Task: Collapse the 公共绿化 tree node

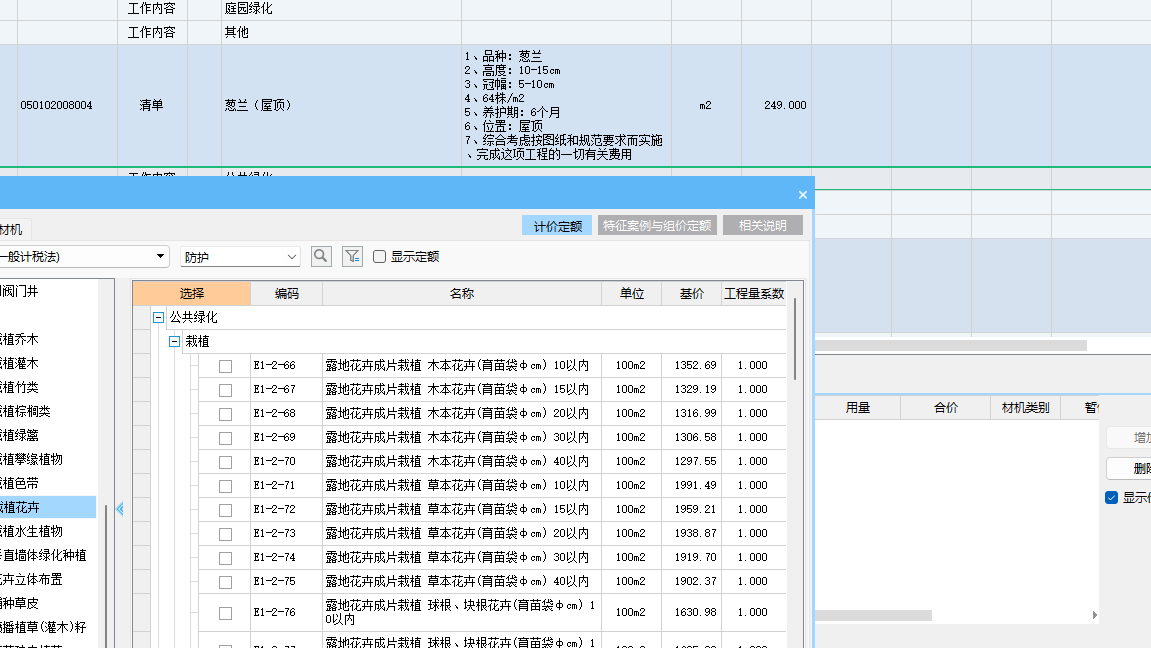Action: click(x=158, y=318)
